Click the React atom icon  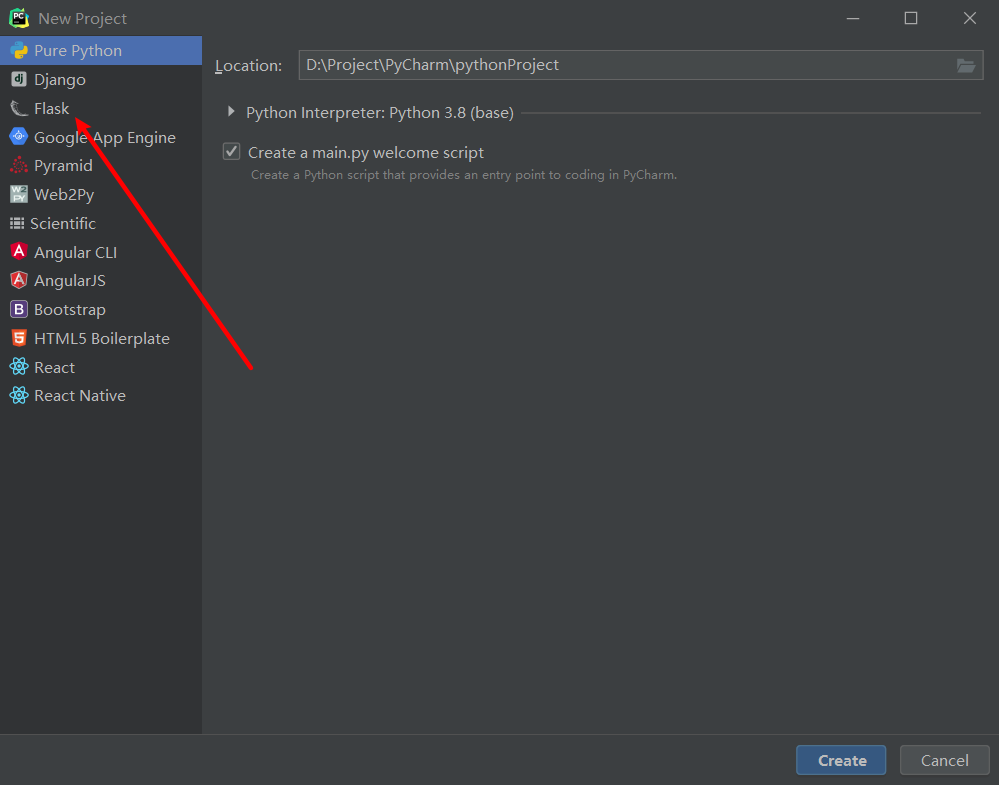coord(19,367)
